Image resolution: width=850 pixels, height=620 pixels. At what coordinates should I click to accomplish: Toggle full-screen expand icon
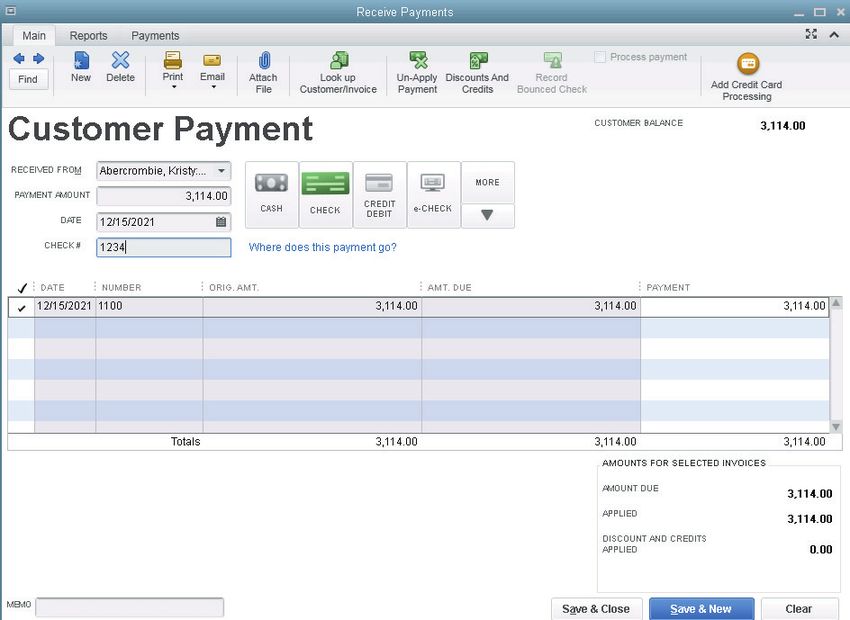click(811, 34)
